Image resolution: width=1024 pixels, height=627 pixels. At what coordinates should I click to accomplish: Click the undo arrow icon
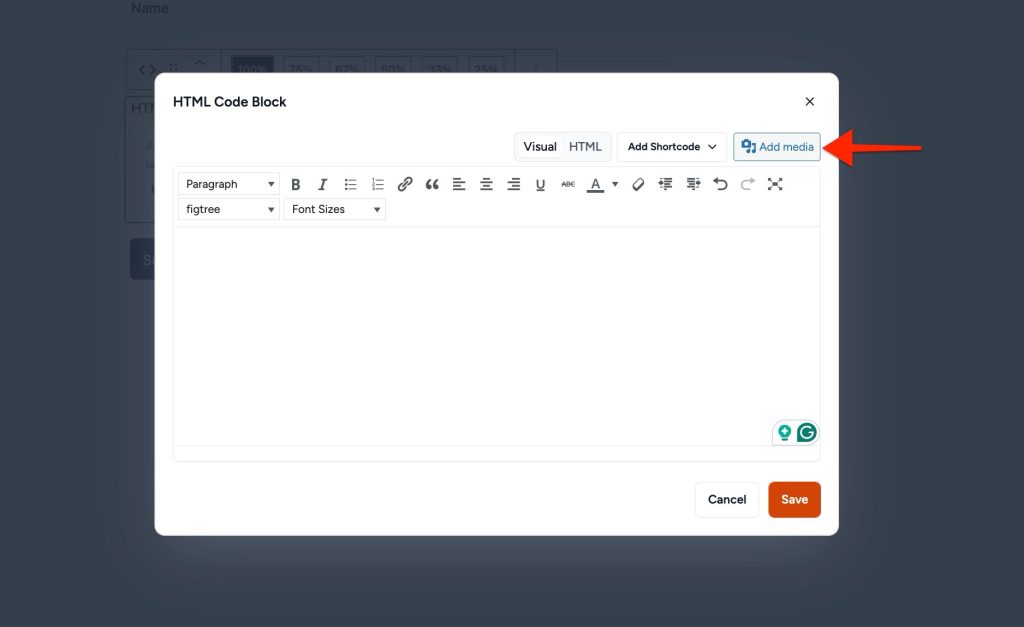[x=720, y=184]
